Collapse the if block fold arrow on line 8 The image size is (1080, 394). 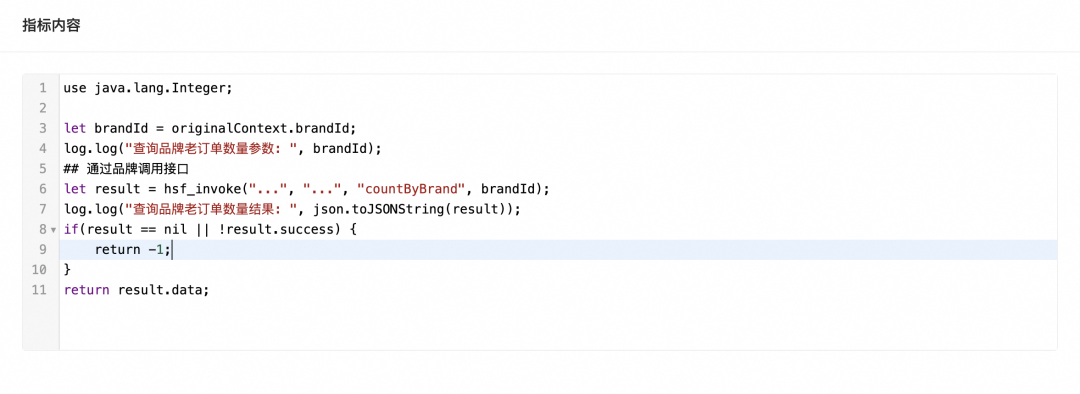tap(53, 229)
